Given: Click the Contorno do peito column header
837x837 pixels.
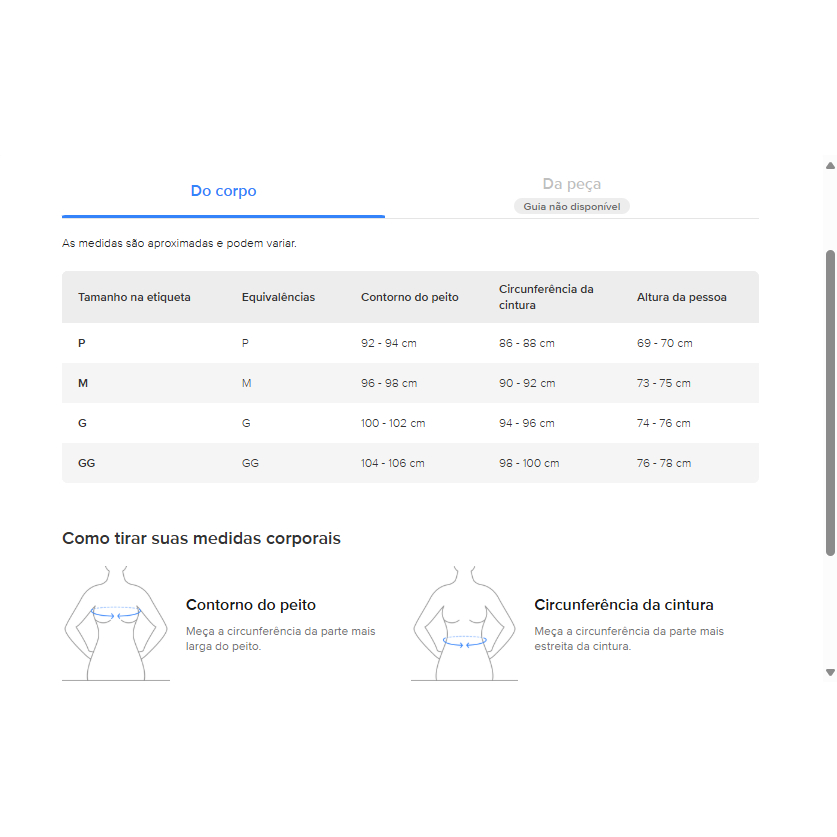Looking at the screenshot, I should point(410,297).
